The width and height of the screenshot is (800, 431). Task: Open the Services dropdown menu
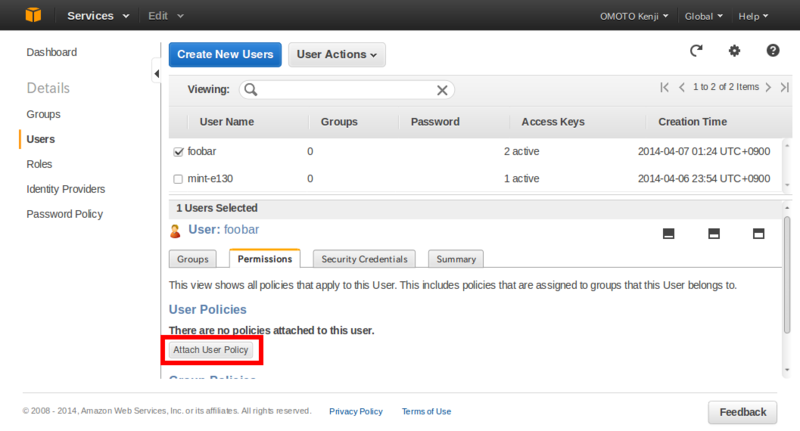[98, 16]
